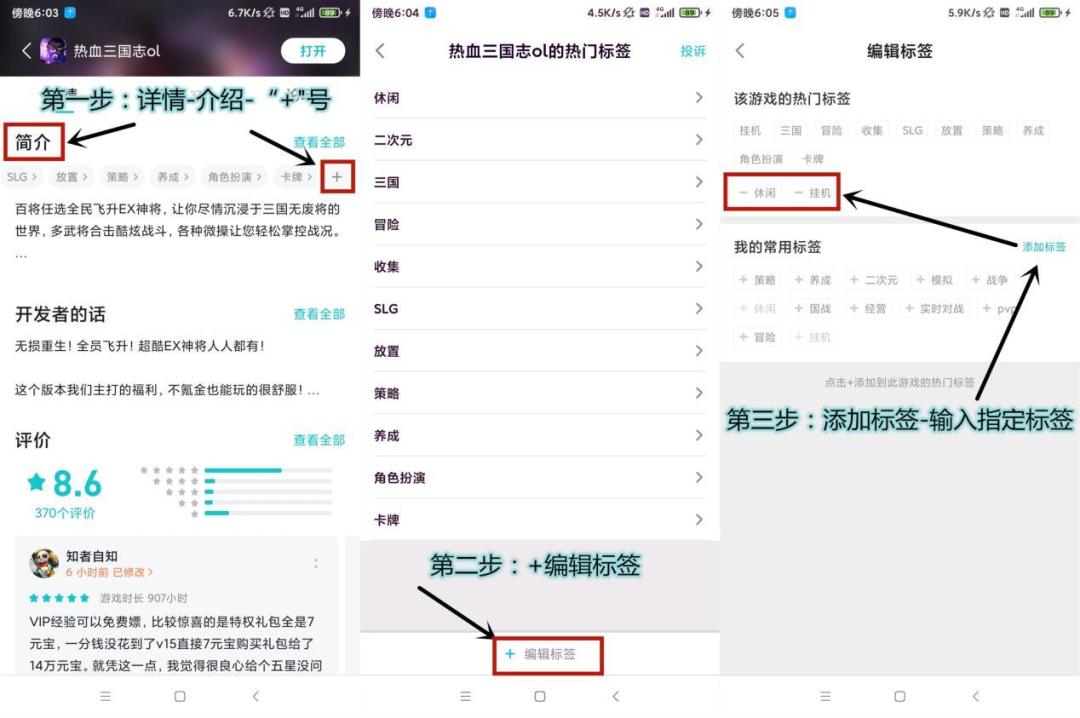
Task: Open the 二次元 row in 热门标签 list
Action: 540,140
